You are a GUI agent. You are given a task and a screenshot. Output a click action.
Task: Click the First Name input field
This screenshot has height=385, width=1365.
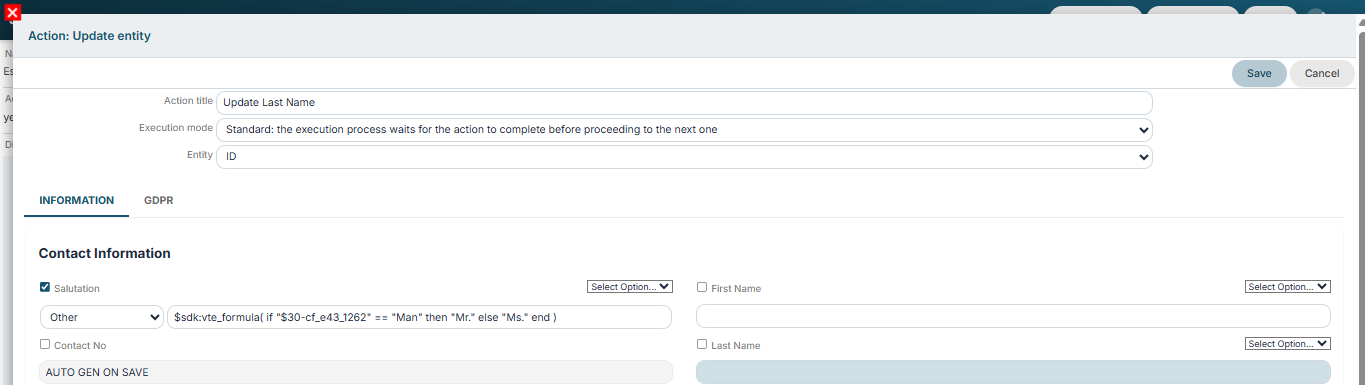pos(1013,316)
